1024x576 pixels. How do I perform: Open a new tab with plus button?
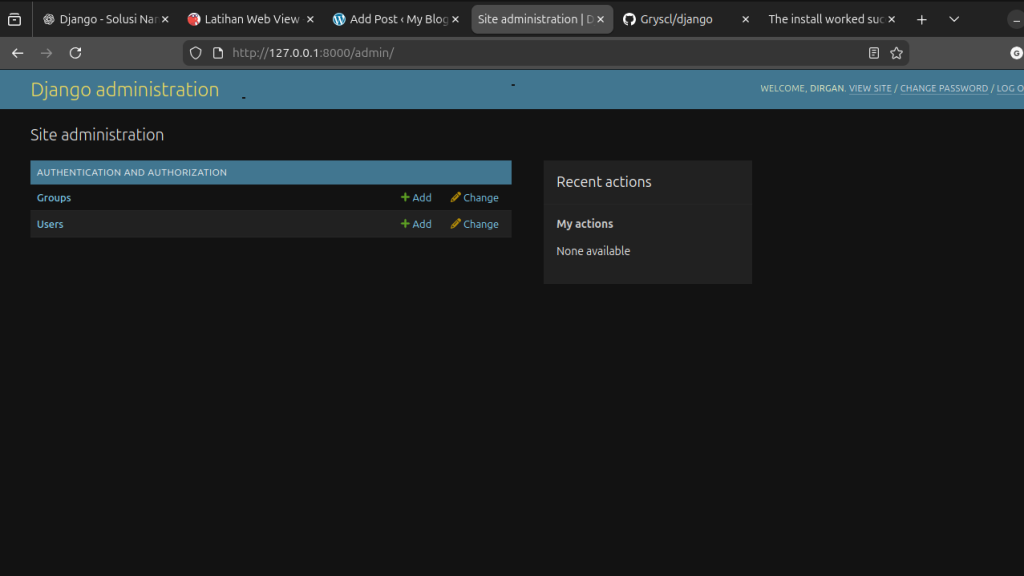pyautogui.click(x=922, y=19)
